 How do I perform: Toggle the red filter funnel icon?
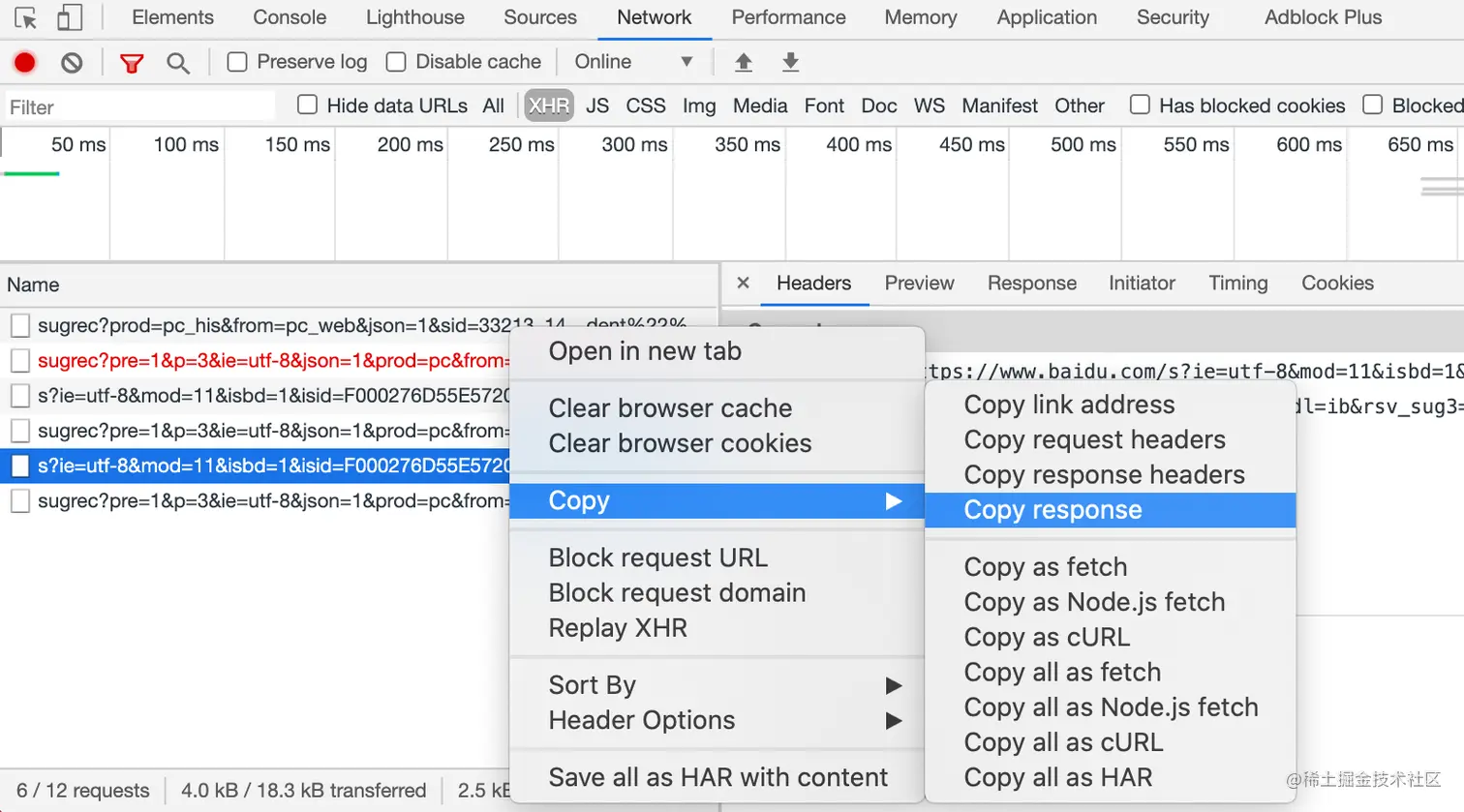tap(132, 63)
